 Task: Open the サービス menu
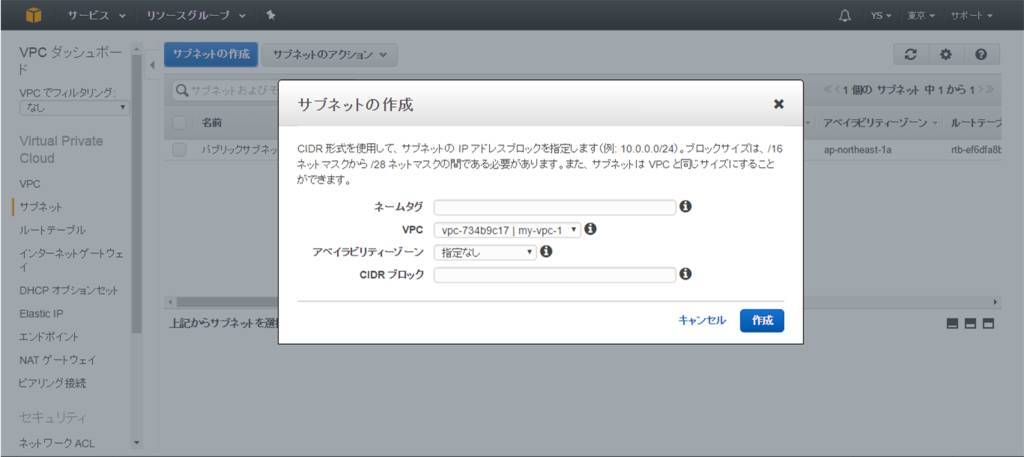click(97, 16)
